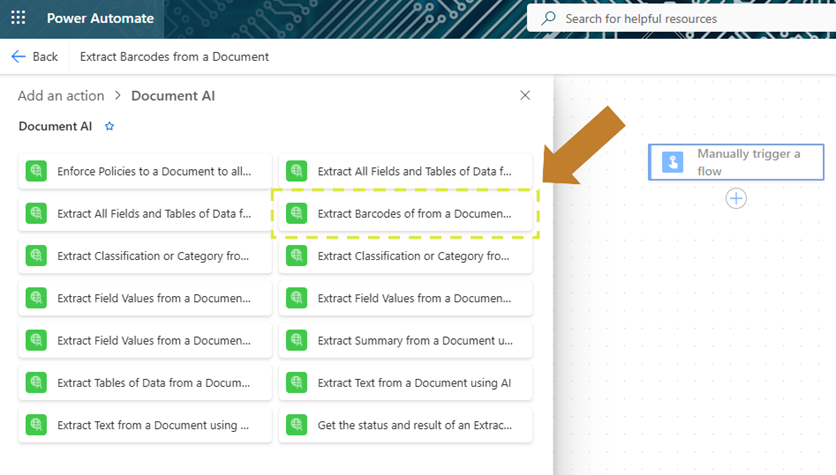Select Extract Barcodes of from a Document action
836x475 pixels.
[x=405, y=214]
